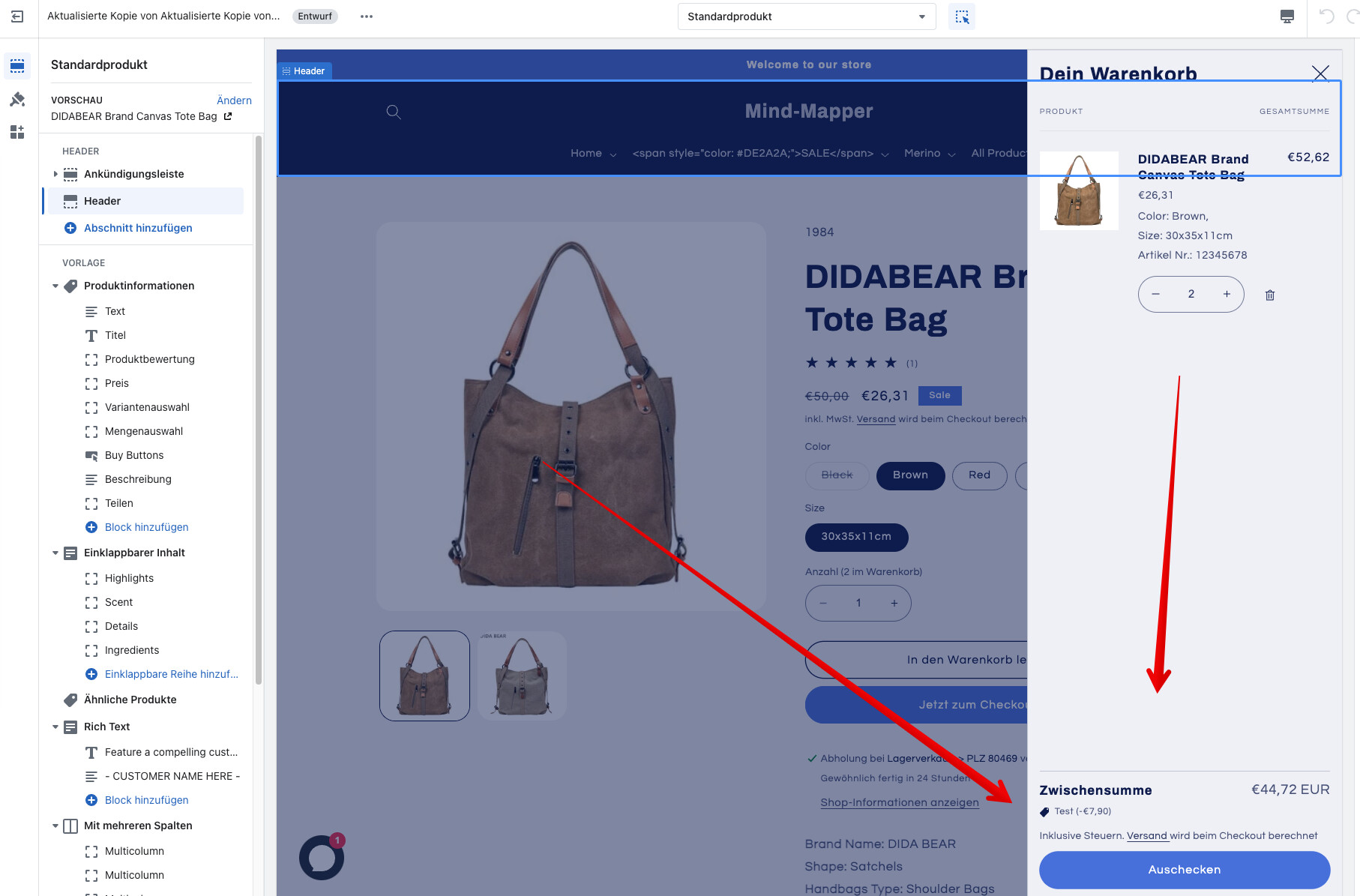
Task: Delete the cart item with trash icon
Action: tap(1270, 295)
